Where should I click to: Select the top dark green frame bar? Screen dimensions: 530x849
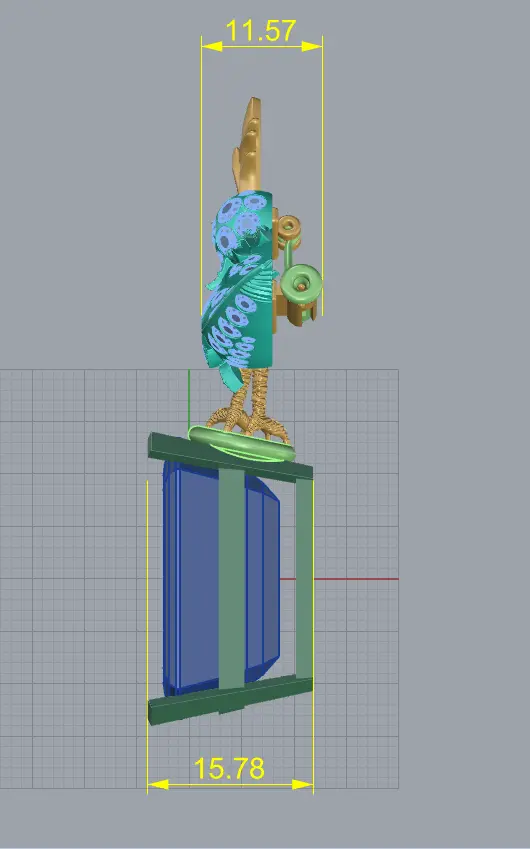point(231,456)
